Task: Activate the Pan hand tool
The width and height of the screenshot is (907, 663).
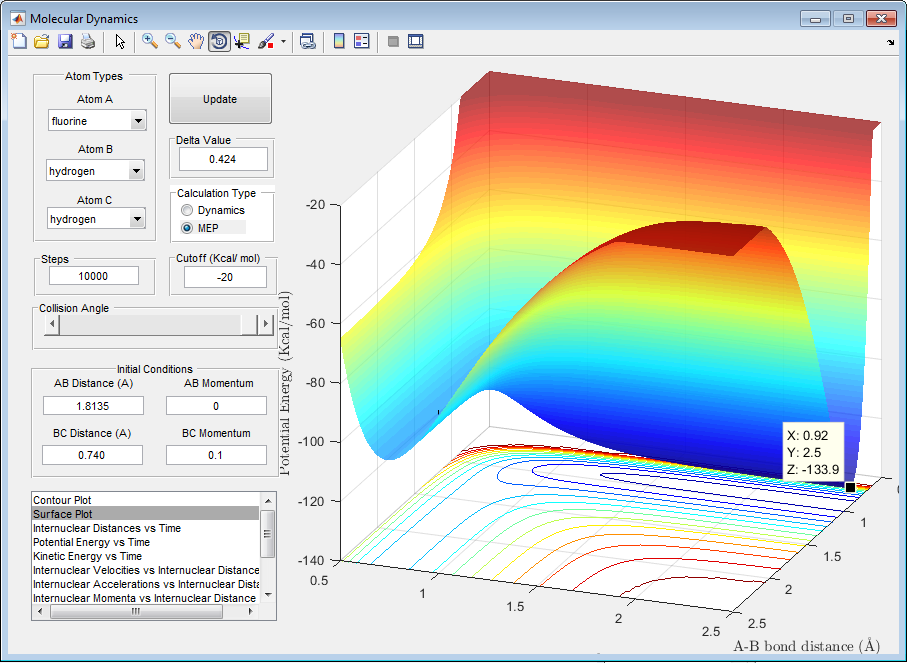Action: [196, 41]
